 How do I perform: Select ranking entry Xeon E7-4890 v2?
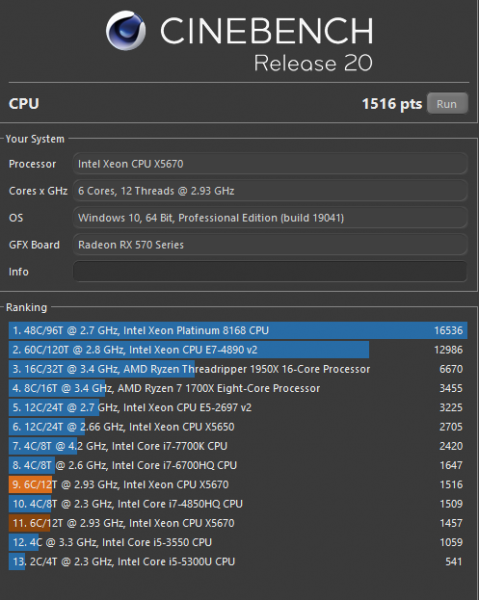(238, 349)
